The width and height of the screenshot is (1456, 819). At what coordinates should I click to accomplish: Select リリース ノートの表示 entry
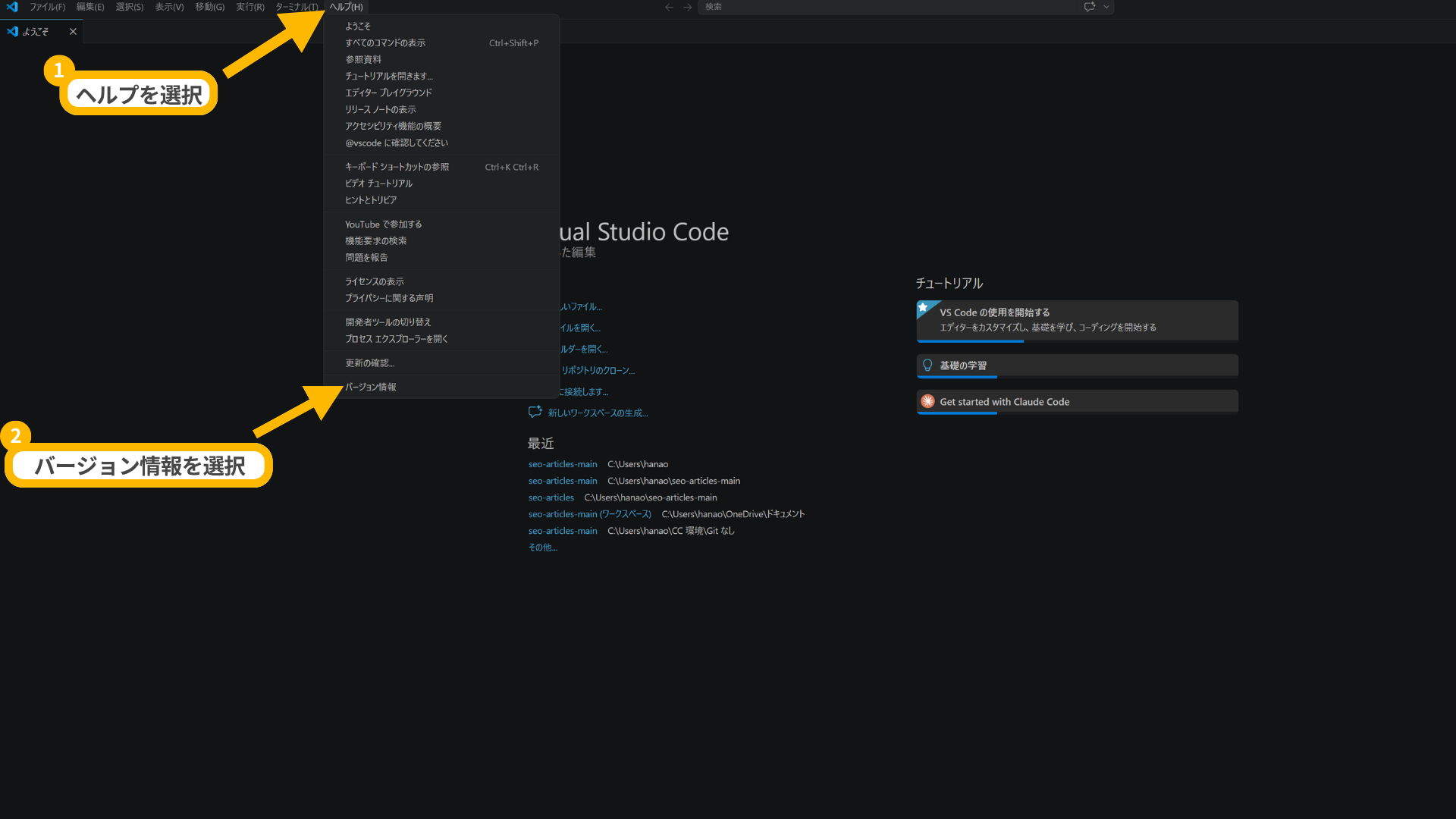pyautogui.click(x=441, y=109)
